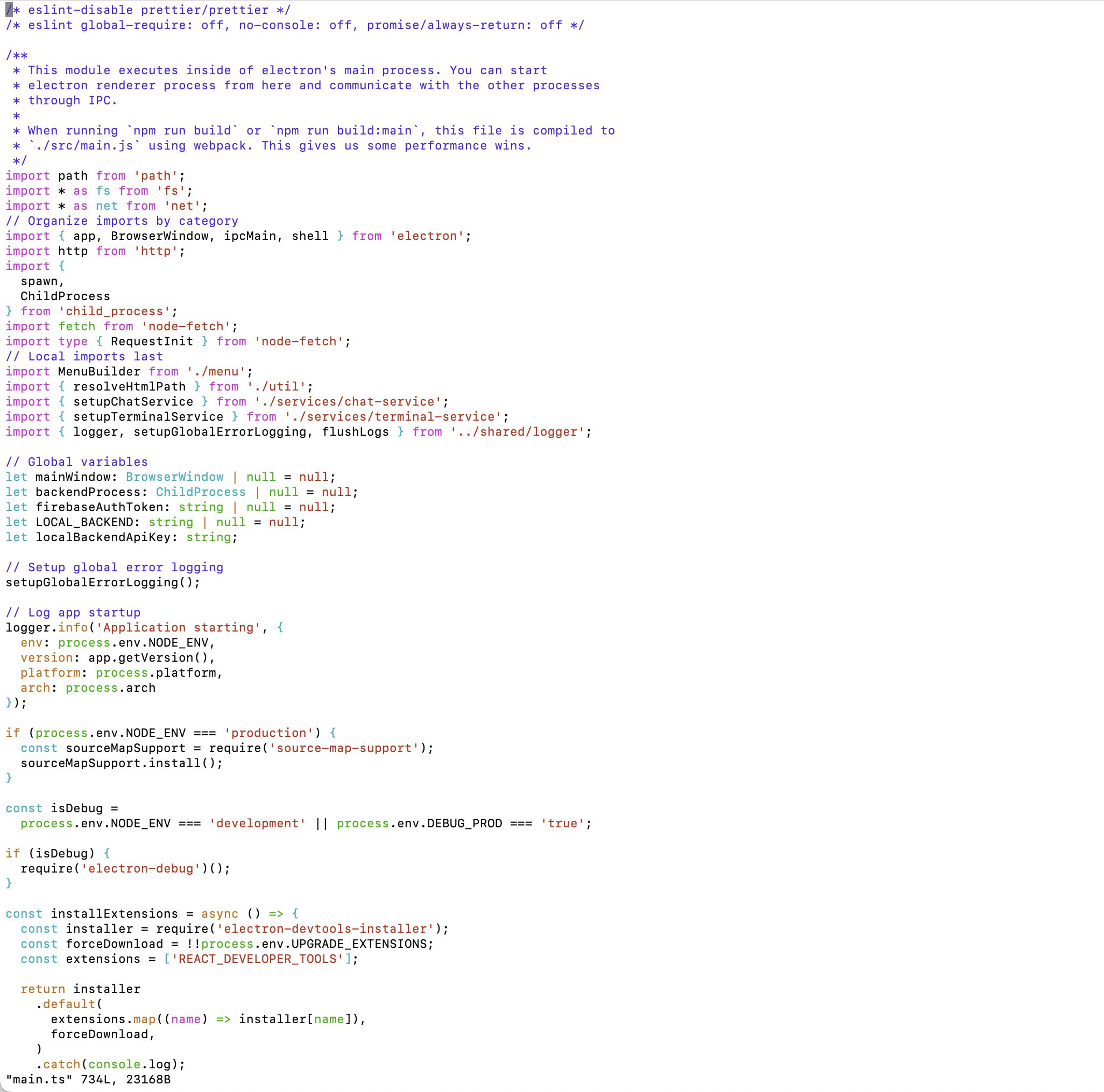This screenshot has height=1092, width=1104.
Task: Click the string 'source-map-support'
Action: point(344,748)
